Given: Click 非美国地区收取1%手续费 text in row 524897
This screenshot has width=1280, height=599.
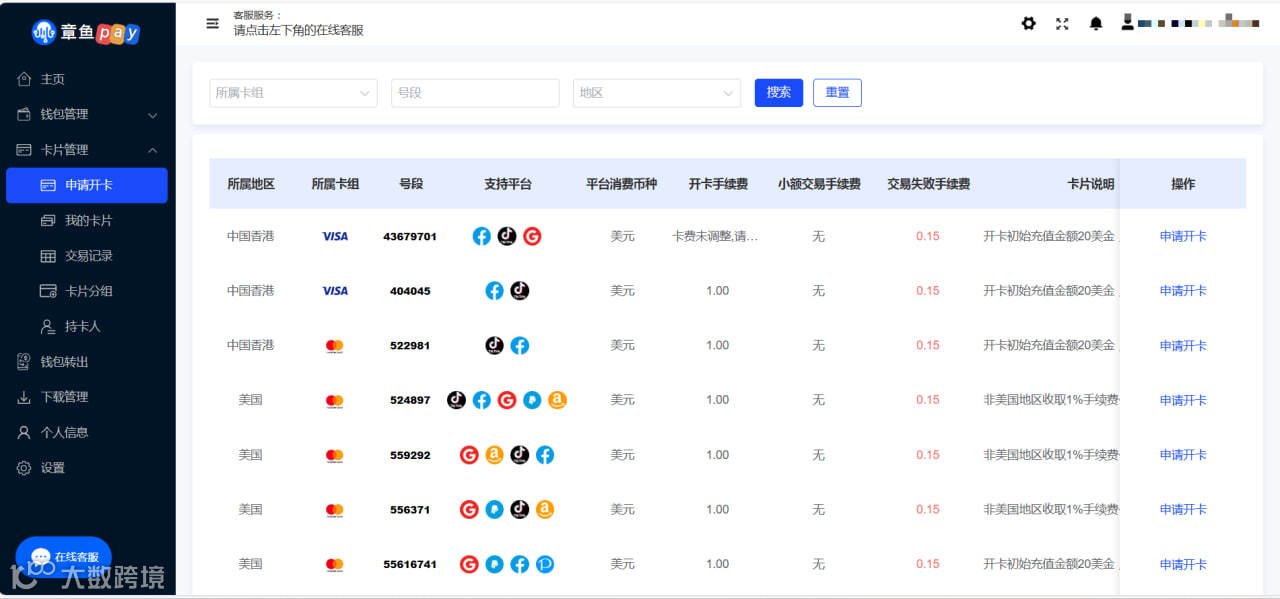Looking at the screenshot, I should point(1051,400).
